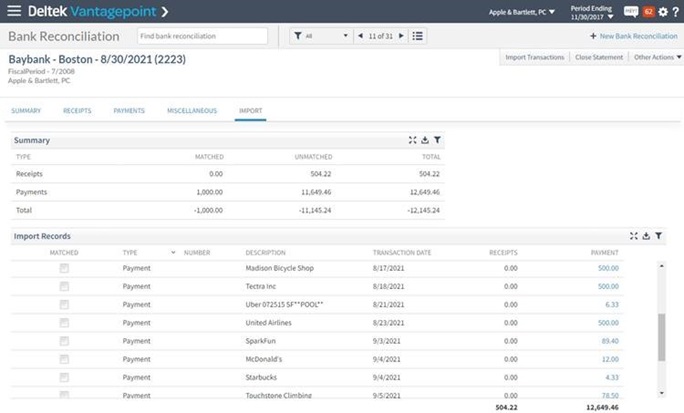
Task: Click the Find bank reconciliation search field
Action: tap(202, 36)
